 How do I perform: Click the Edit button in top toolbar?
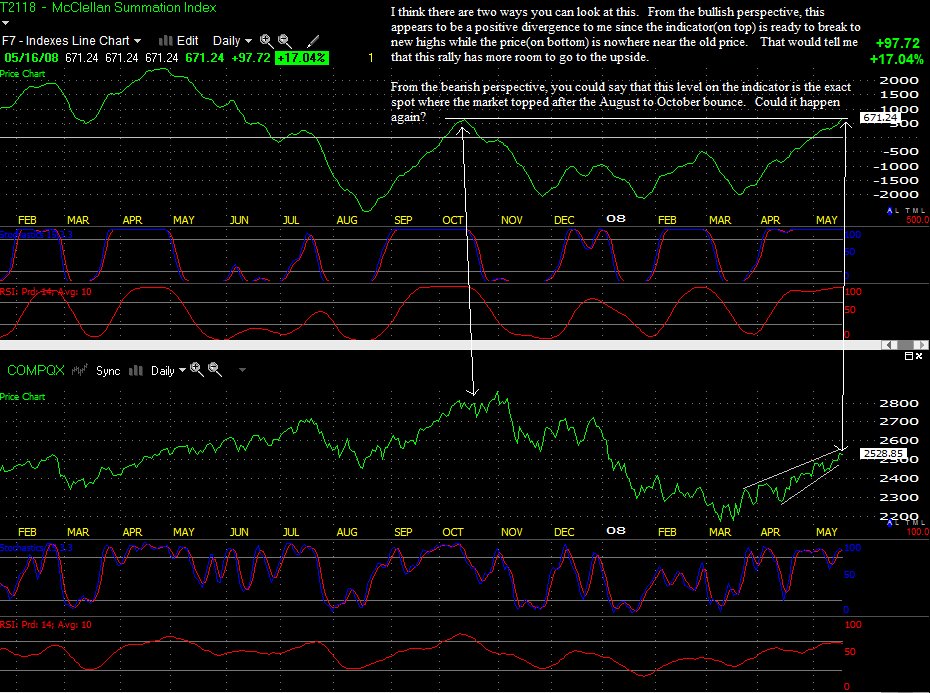pos(187,41)
